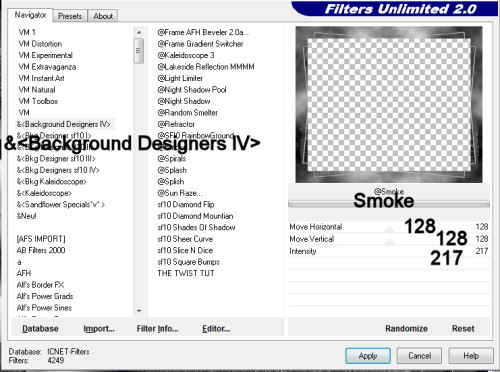Pick the sf10 Slice N Dice filter
This screenshot has width=500, height=372.
[185, 250]
